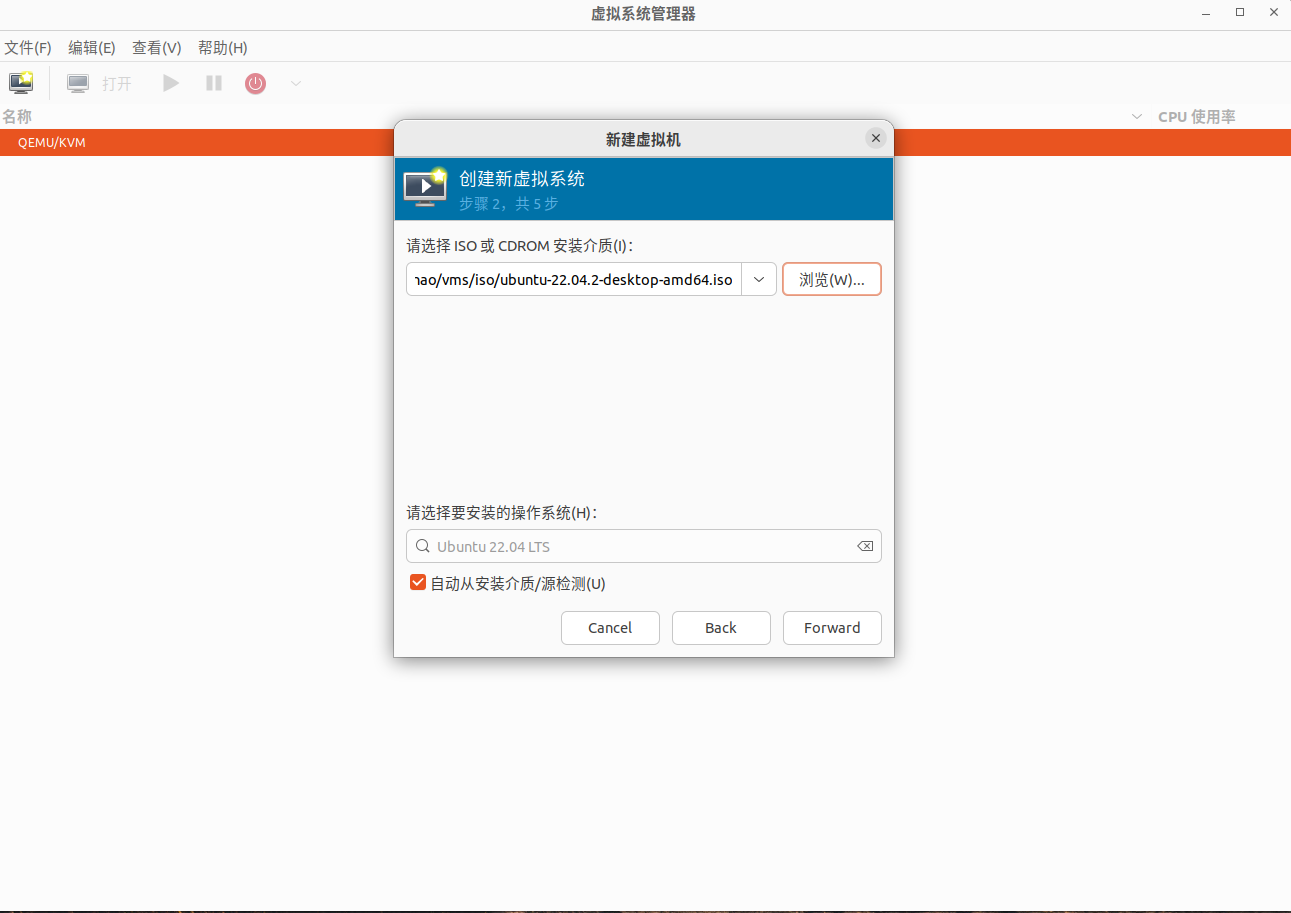
Task: Open the 帮助(H) menu
Action: click(x=223, y=48)
